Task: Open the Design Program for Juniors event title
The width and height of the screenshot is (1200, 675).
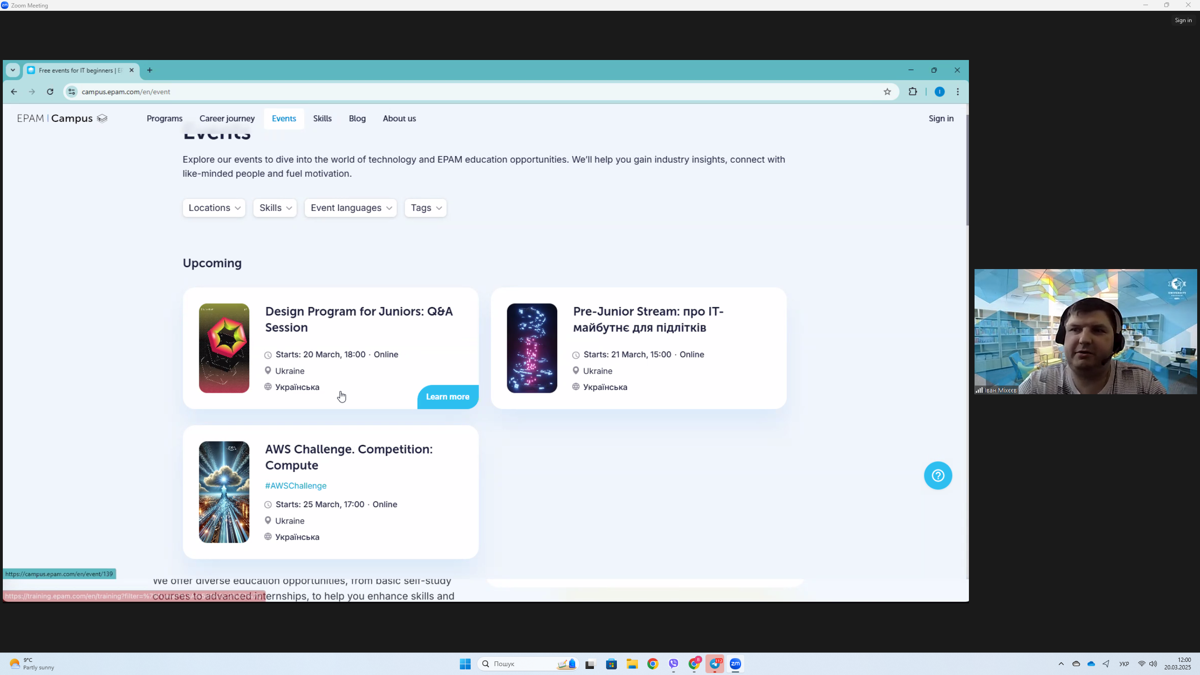Action: pos(359,319)
